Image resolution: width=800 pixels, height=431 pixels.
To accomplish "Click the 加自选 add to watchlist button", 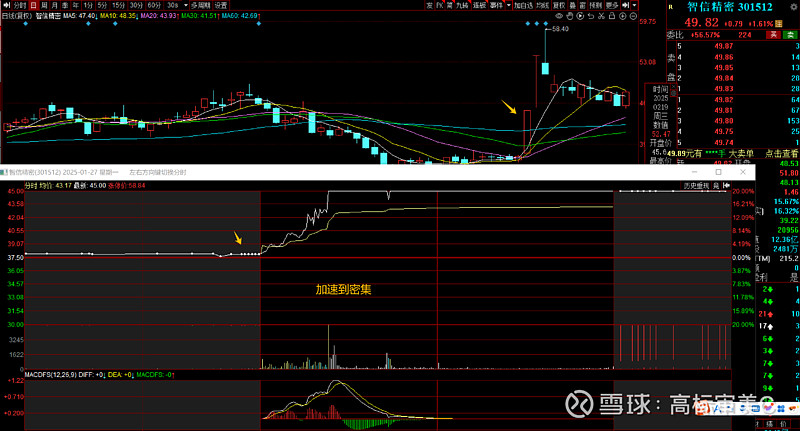I will 524,5.
